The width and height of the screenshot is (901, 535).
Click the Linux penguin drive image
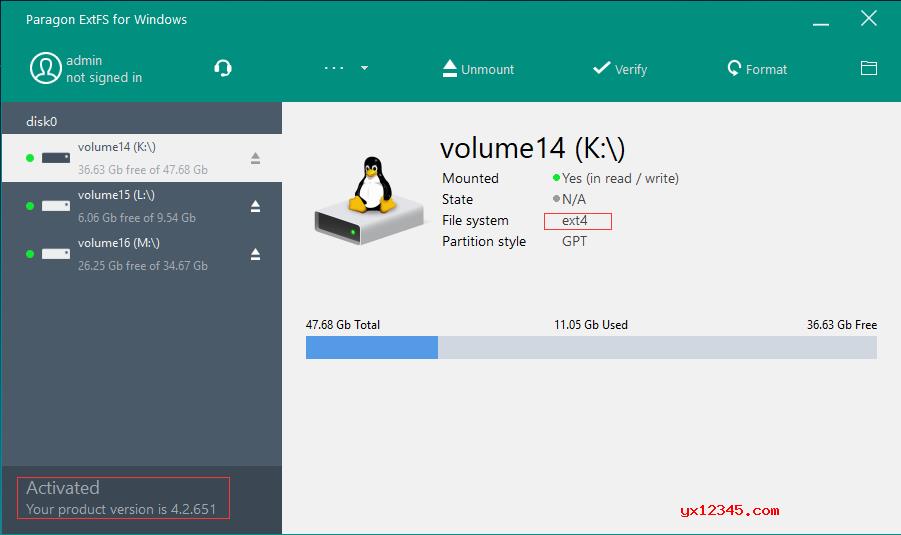tap(369, 199)
